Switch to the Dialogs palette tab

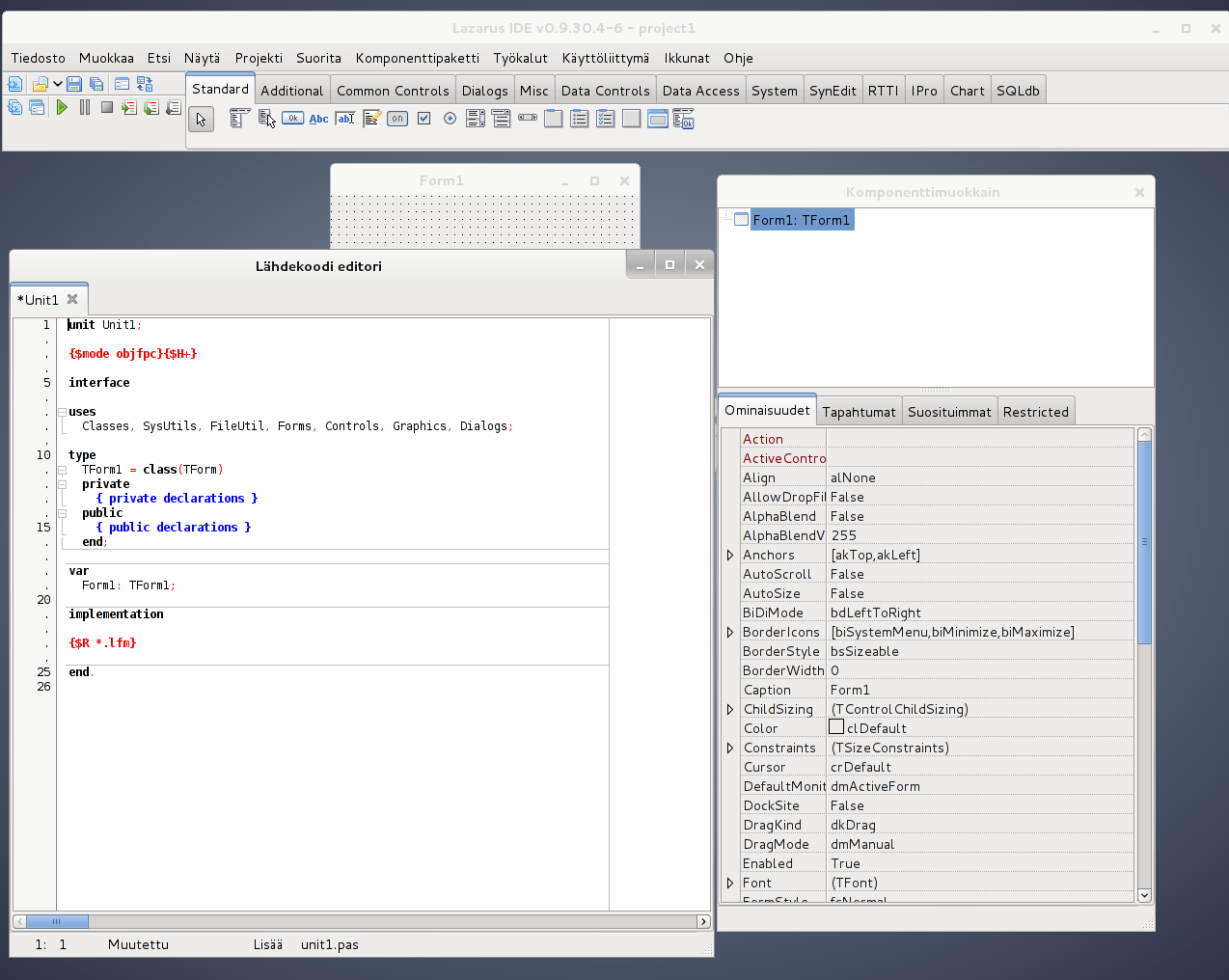pyautogui.click(x=484, y=91)
